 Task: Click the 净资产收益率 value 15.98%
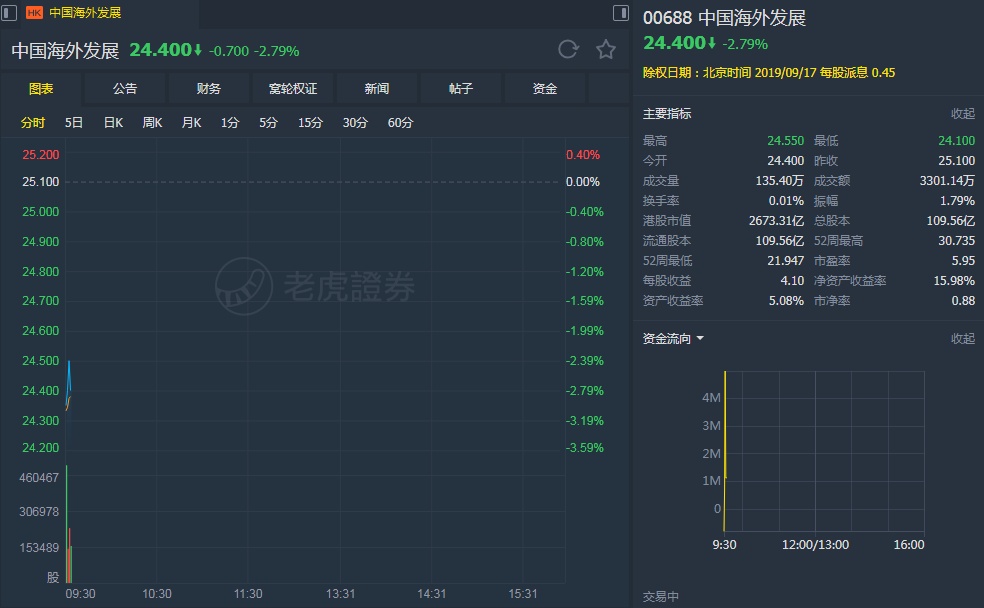954,281
